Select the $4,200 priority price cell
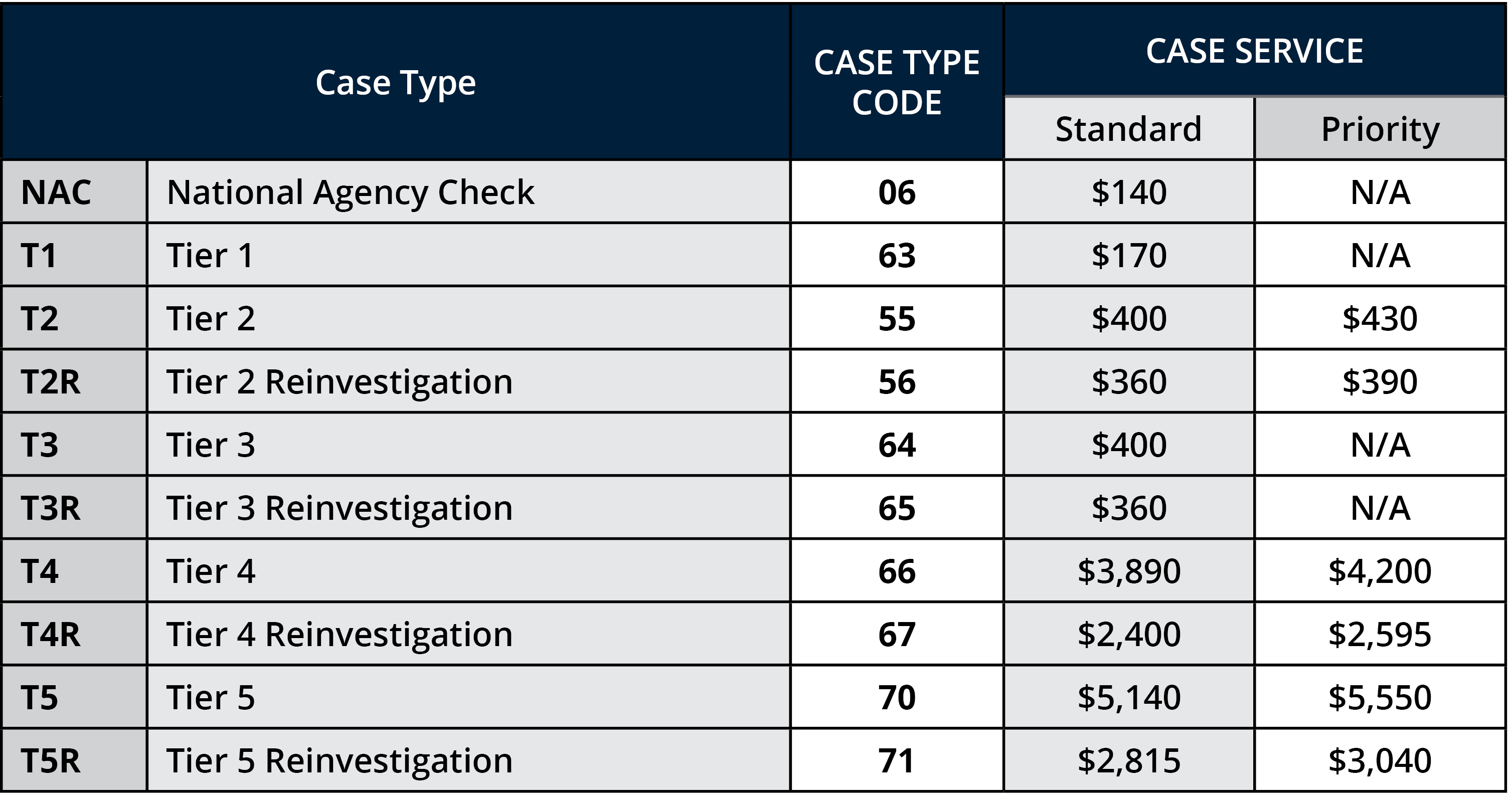Screen dimensions: 1512x807 point(1380,570)
